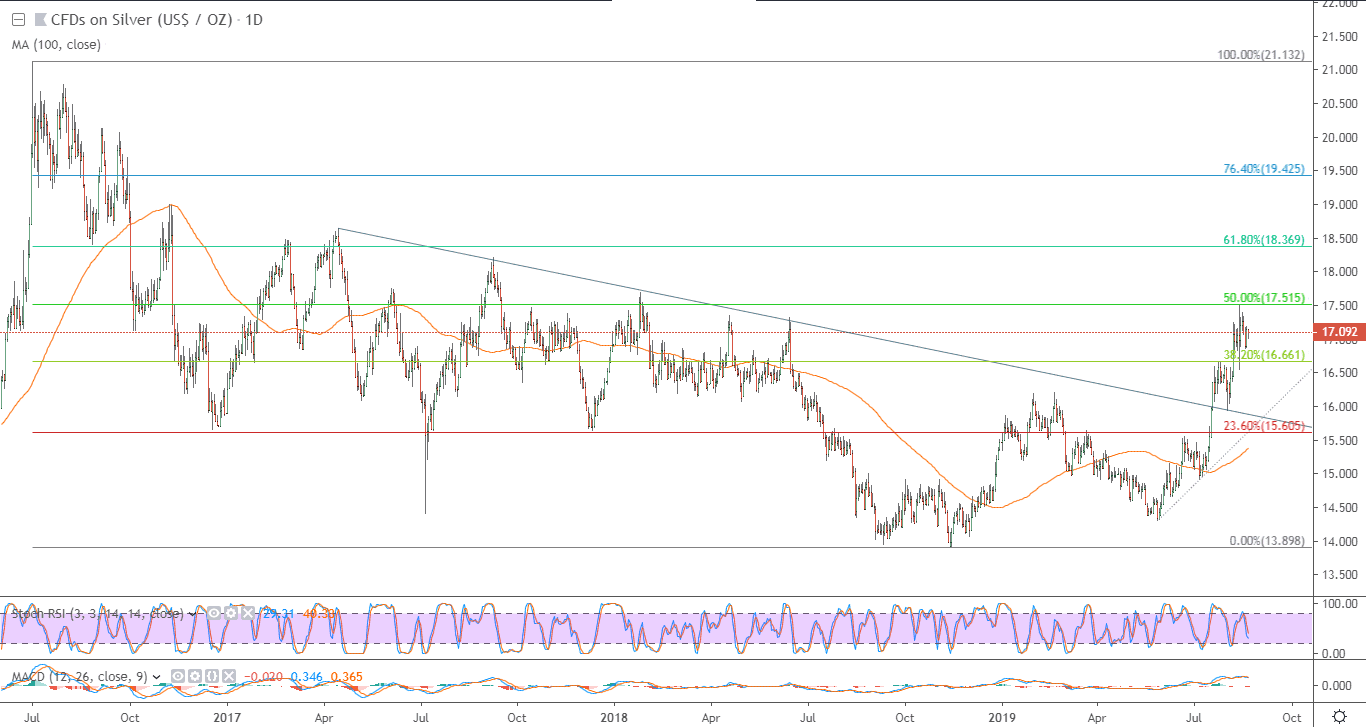Select the MA (100, close) indicator label
The width and height of the screenshot is (1366, 727).
56,44
